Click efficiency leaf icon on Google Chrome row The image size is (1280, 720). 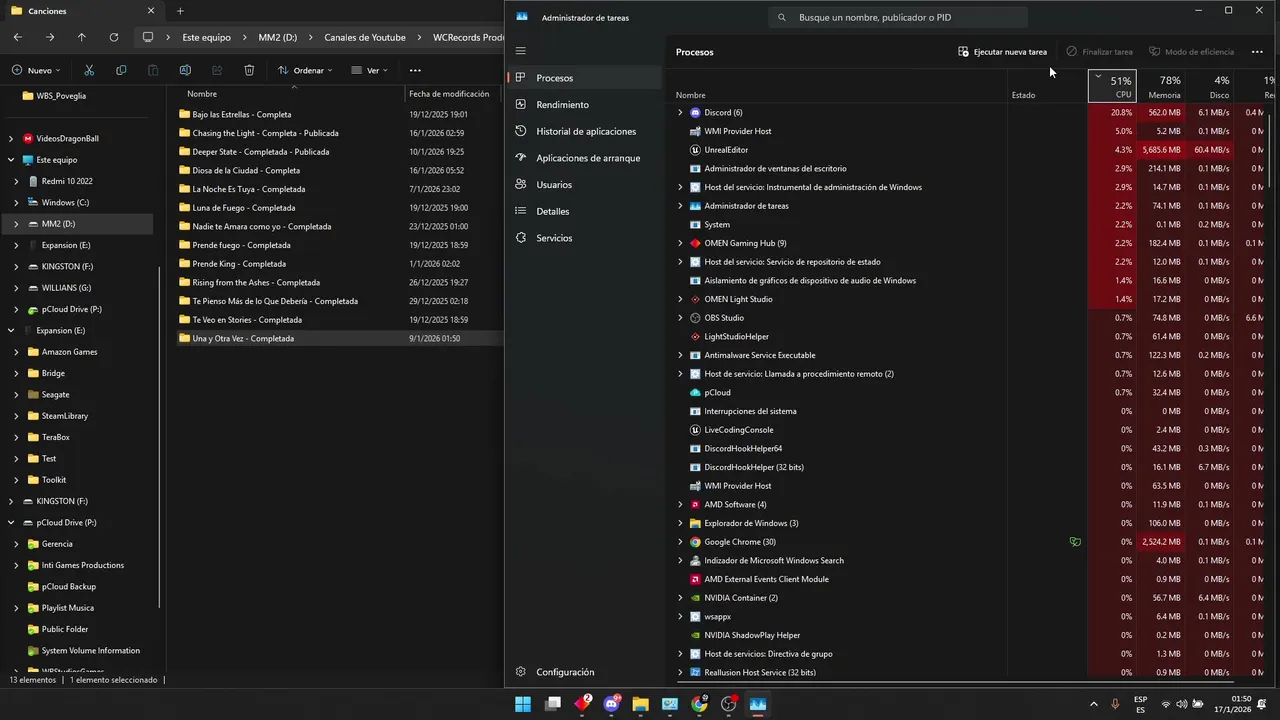(1075, 542)
